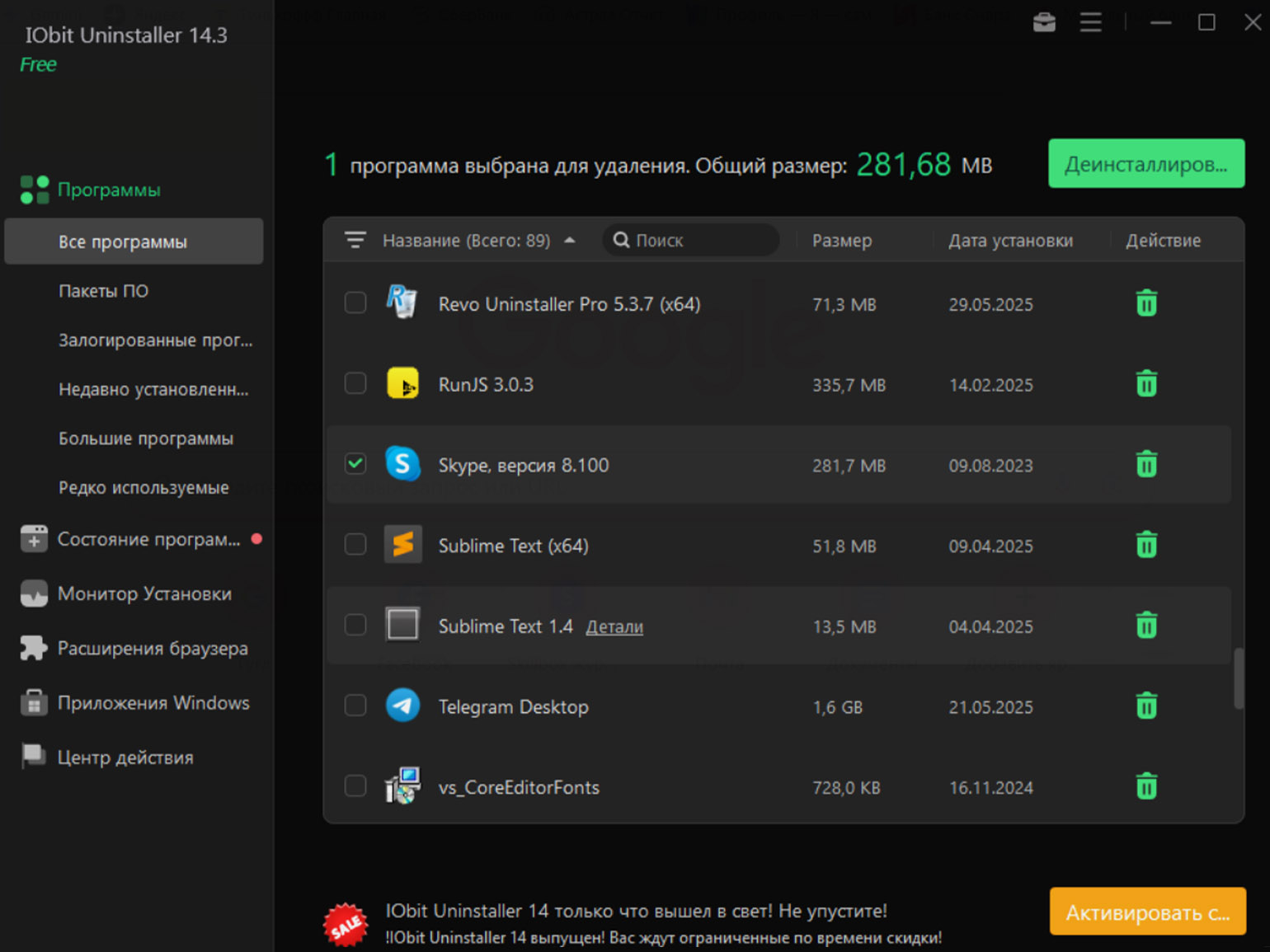Click the Skype application icon

pos(402,464)
